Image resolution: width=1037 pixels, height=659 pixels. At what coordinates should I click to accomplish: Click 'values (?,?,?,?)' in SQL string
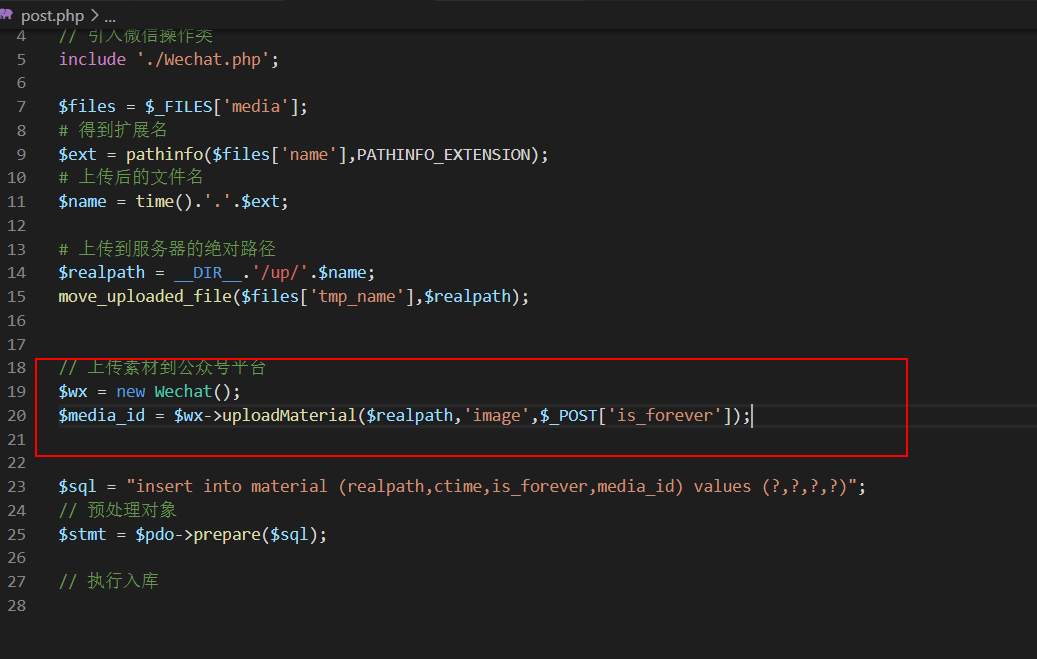(x=770, y=486)
